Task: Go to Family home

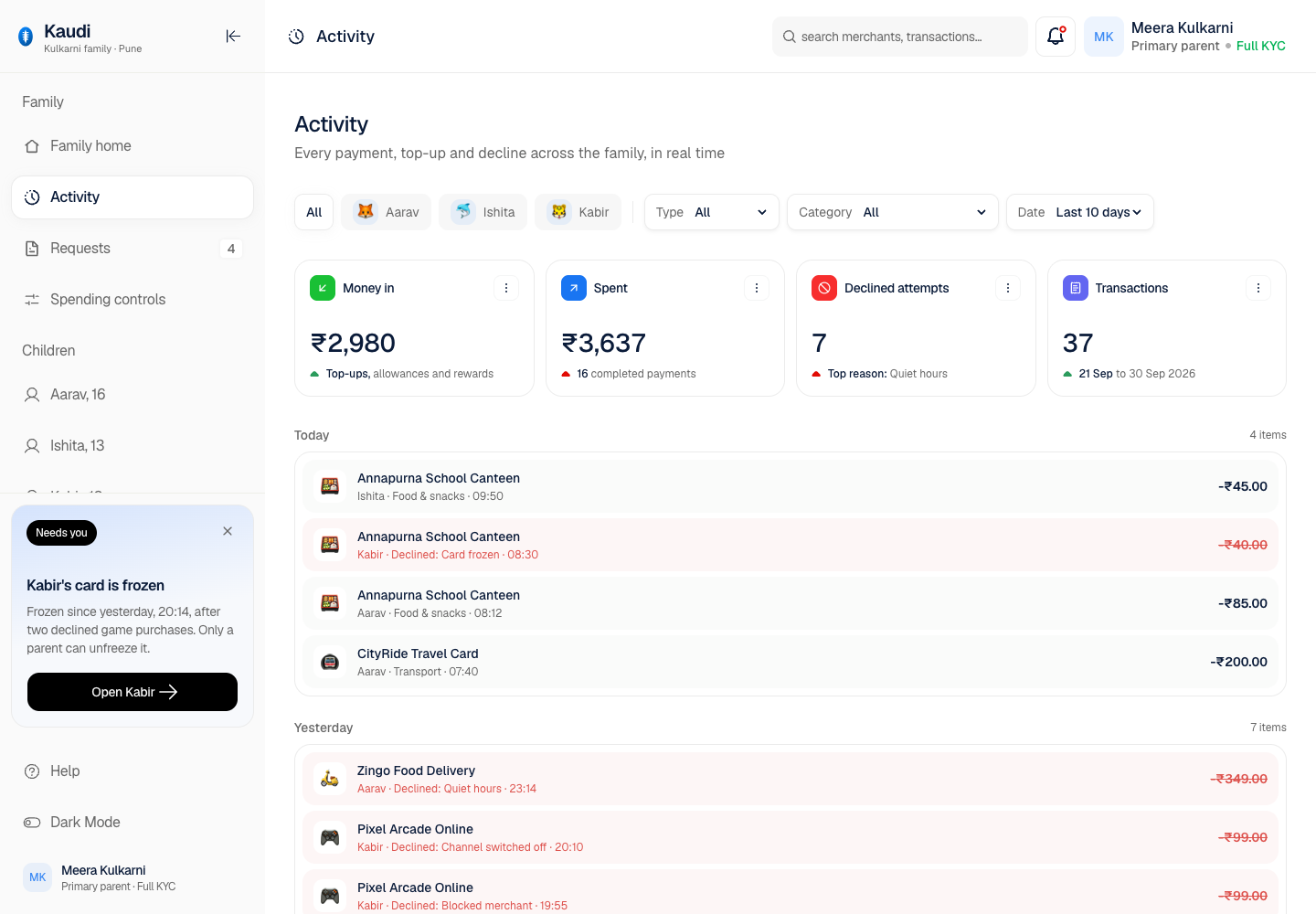Action: [x=133, y=146]
